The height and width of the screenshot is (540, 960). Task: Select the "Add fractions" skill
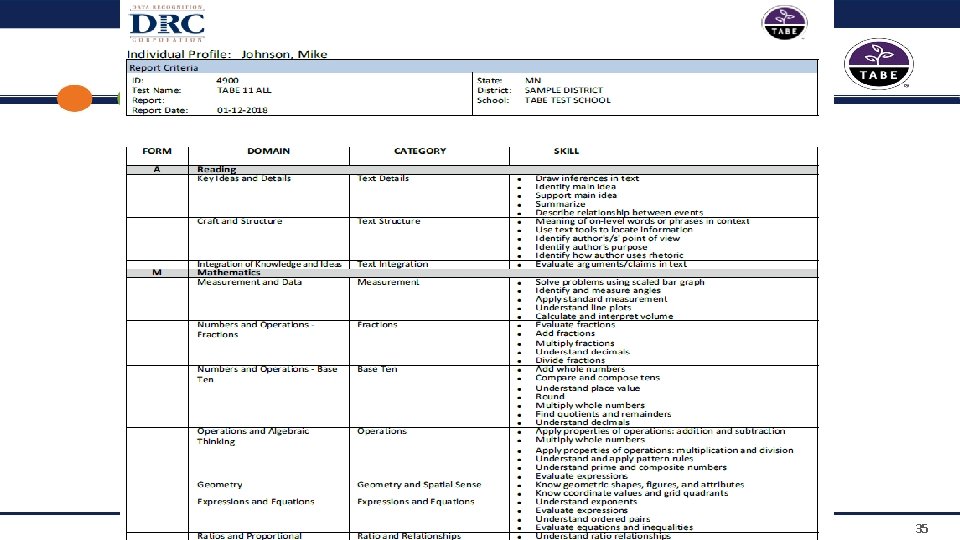565,334
